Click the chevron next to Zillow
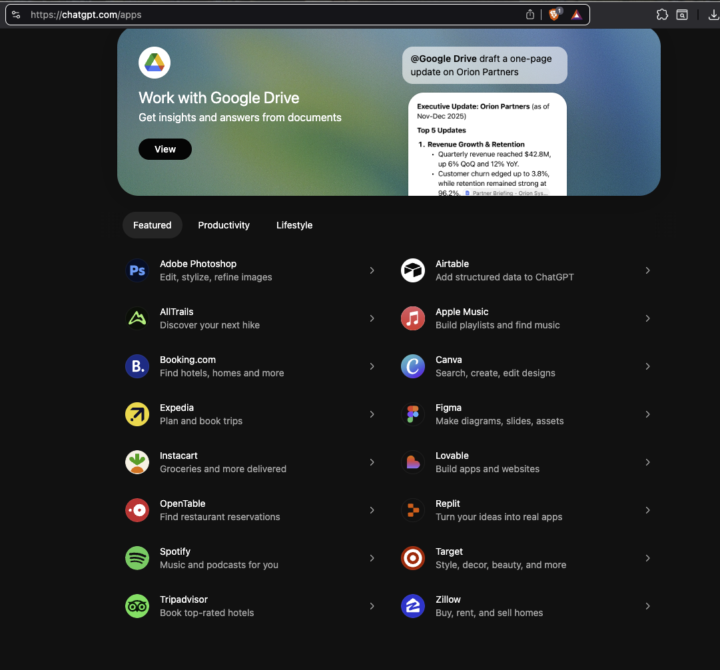The image size is (720, 670). click(x=648, y=606)
